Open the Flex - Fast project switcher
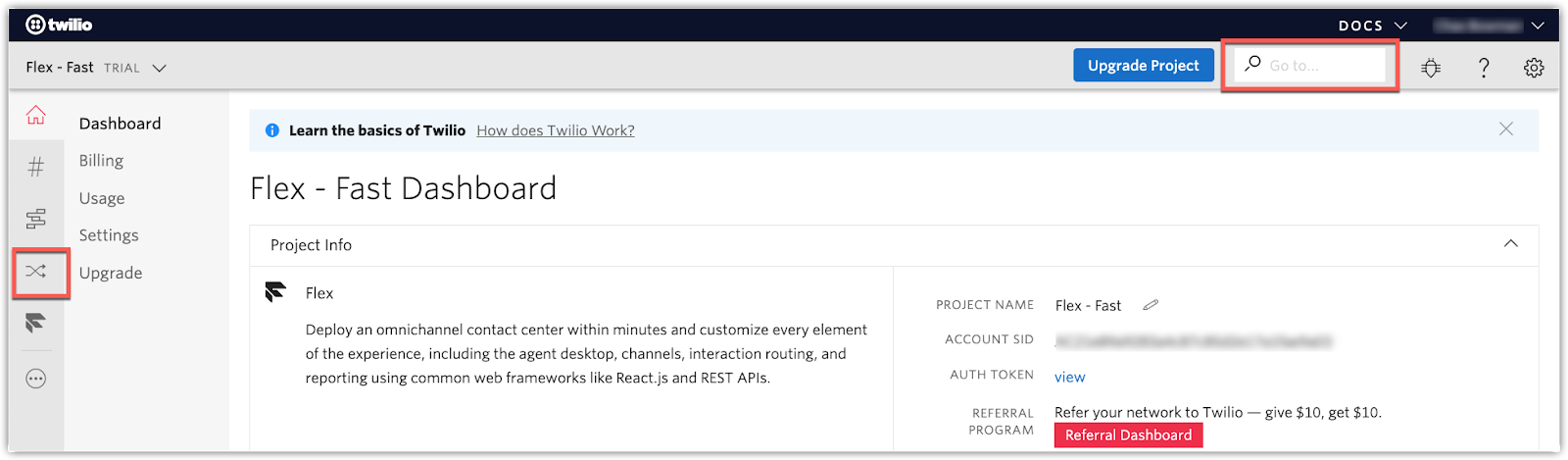Image resolution: width=1568 pixels, height=460 pixels. [96, 68]
